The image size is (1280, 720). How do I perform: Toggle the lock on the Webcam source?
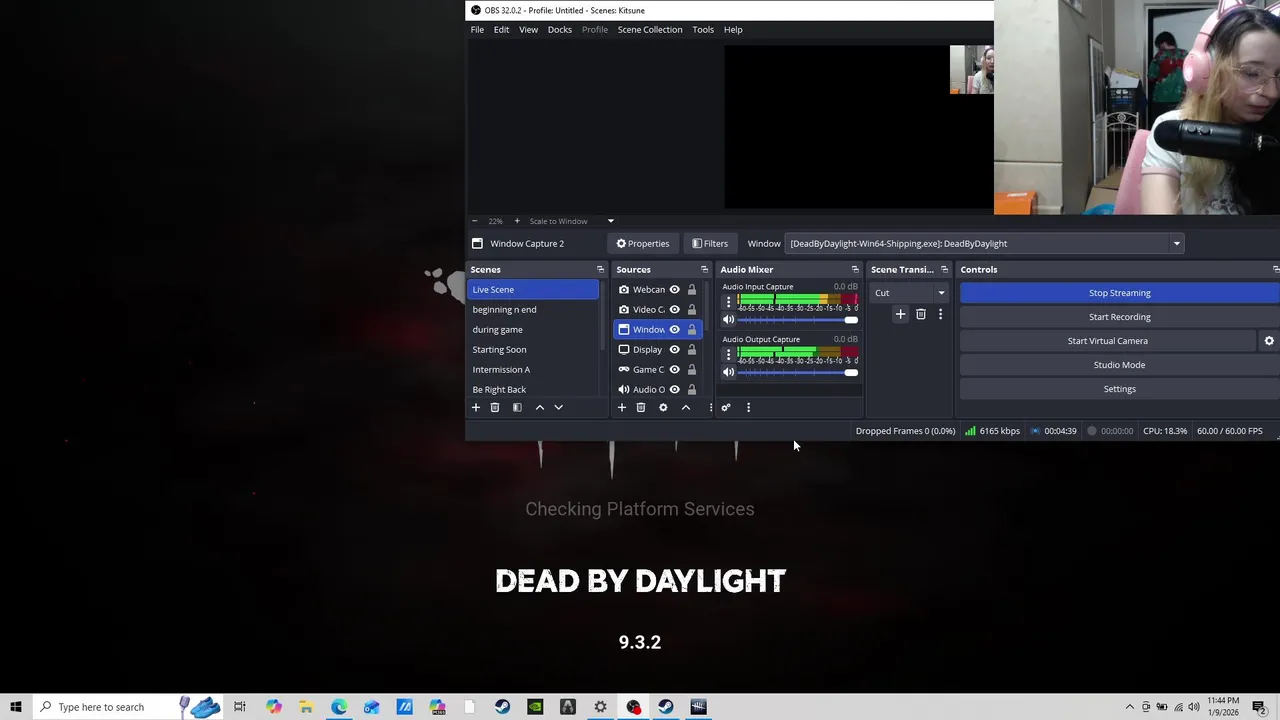pyautogui.click(x=691, y=289)
